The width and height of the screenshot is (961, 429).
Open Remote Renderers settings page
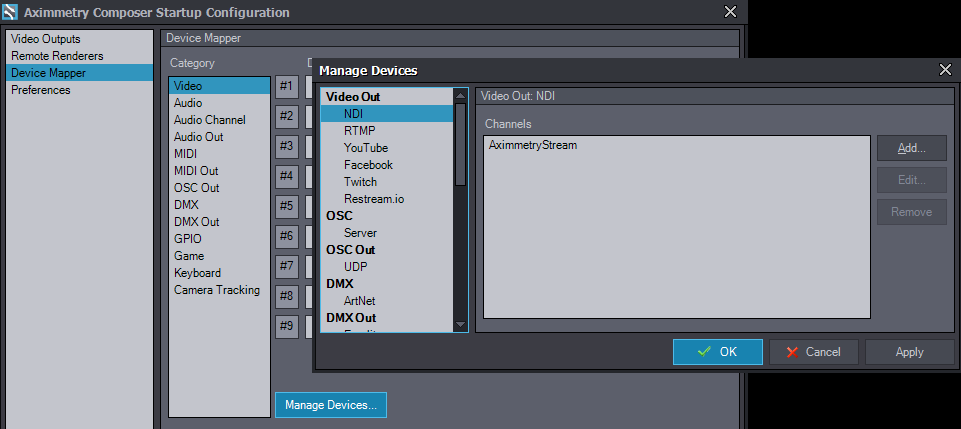coord(80,56)
